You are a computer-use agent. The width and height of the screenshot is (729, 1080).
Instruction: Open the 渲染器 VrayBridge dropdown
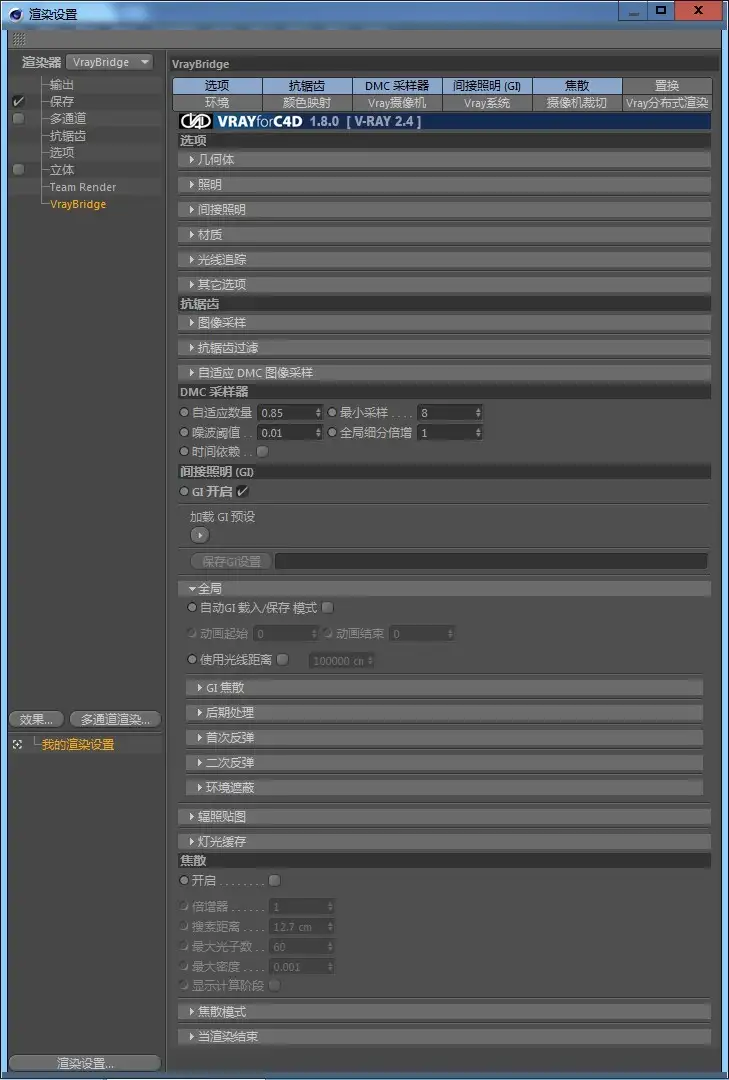109,62
